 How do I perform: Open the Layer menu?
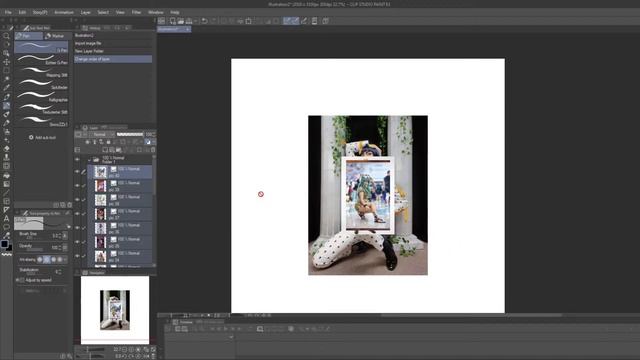pyautogui.click(x=86, y=12)
